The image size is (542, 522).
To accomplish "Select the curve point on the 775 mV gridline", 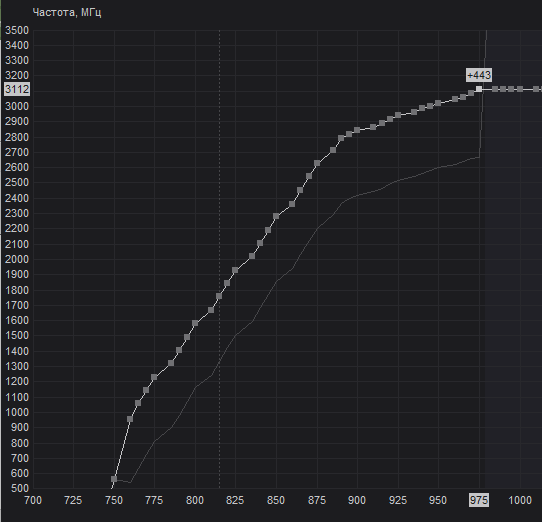I will (154, 377).
